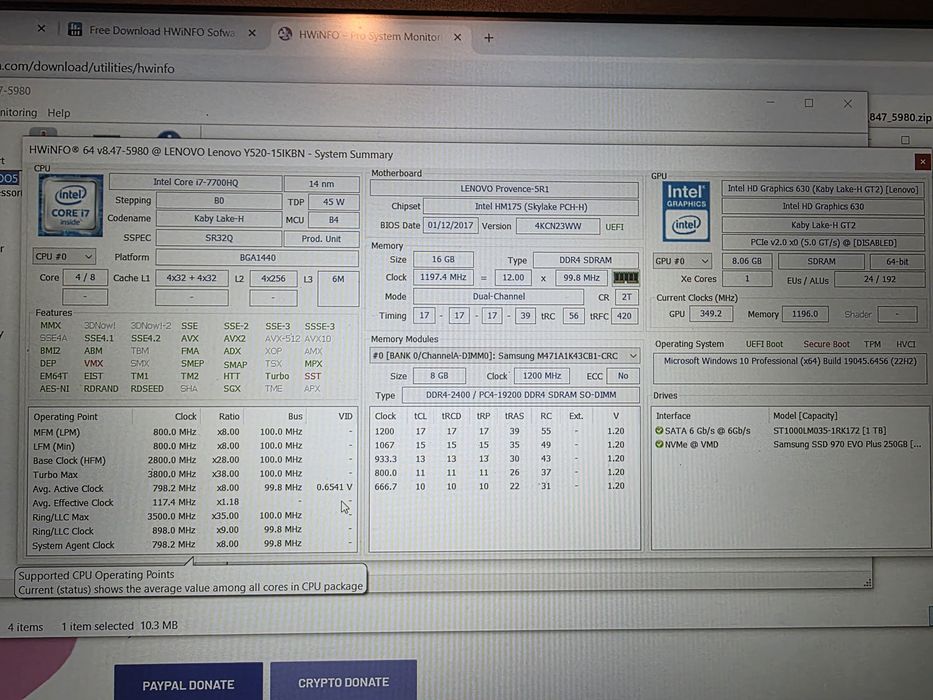Open the Help menu in HWiNFO
Screen dimensions: 933x700
58,112
